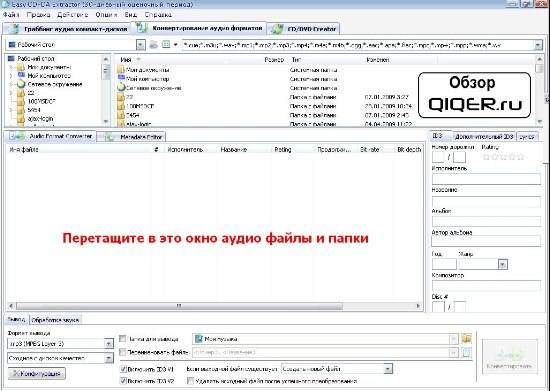Image resolution: width=550 pixels, height=391 pixels.
Task: Click the Bit rate column header
Action: point(370,150)
